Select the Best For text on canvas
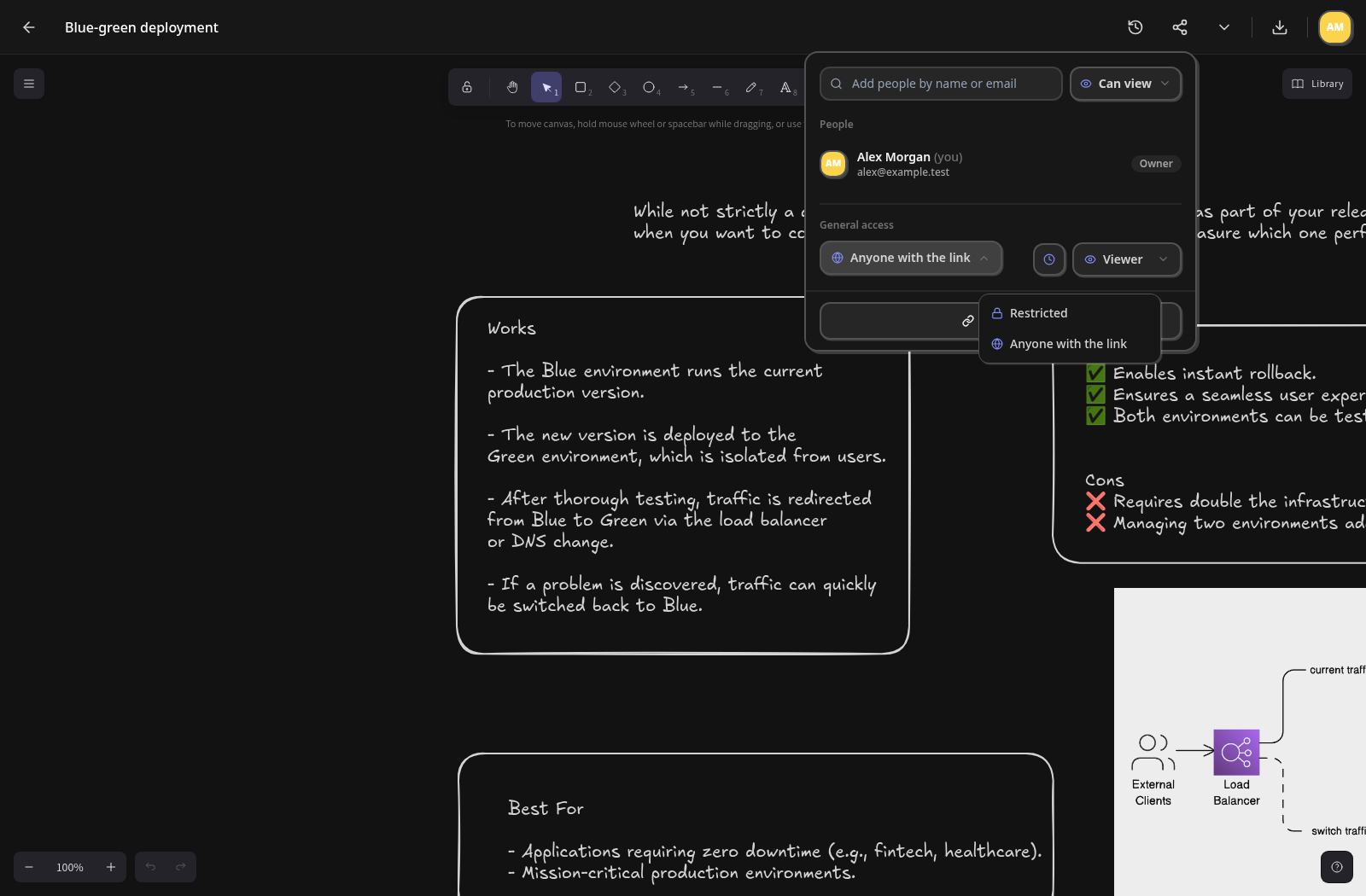 (x=546, y=808)
